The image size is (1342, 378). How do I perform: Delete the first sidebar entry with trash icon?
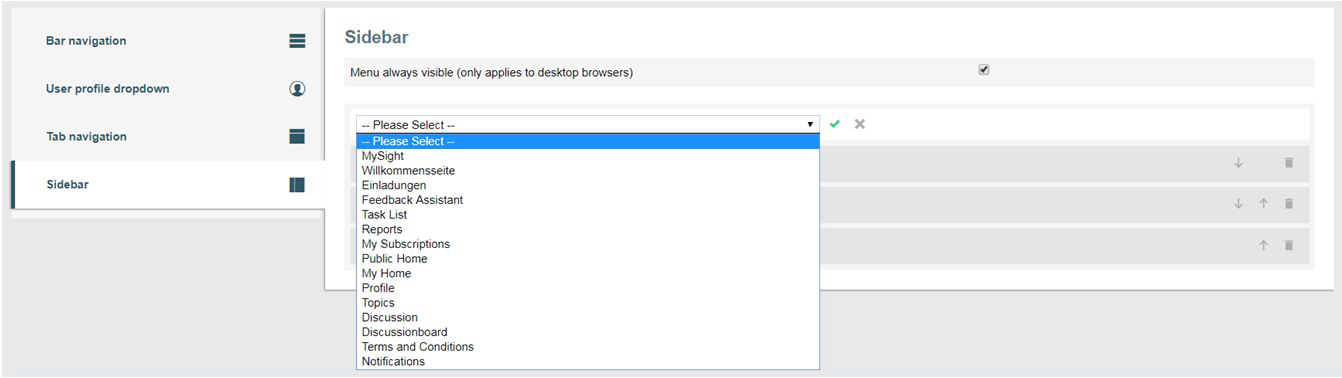coord(1289,162)
